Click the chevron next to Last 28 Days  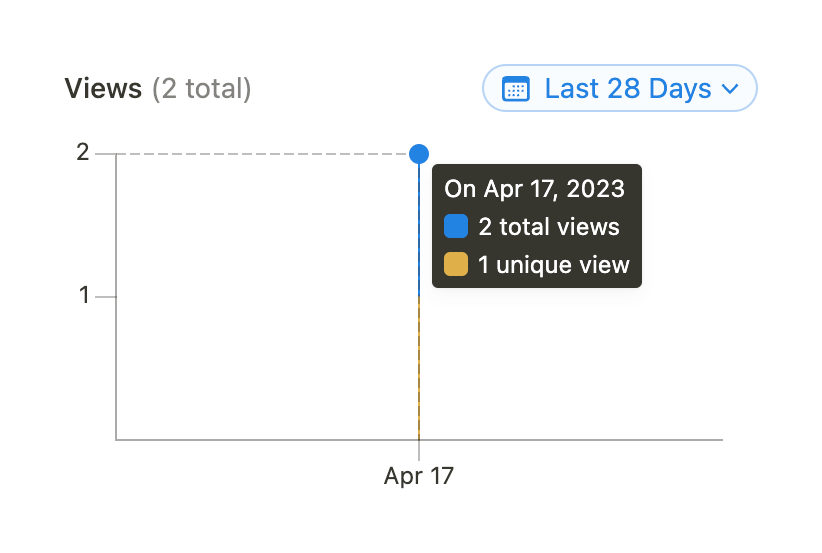pos(730,89)
